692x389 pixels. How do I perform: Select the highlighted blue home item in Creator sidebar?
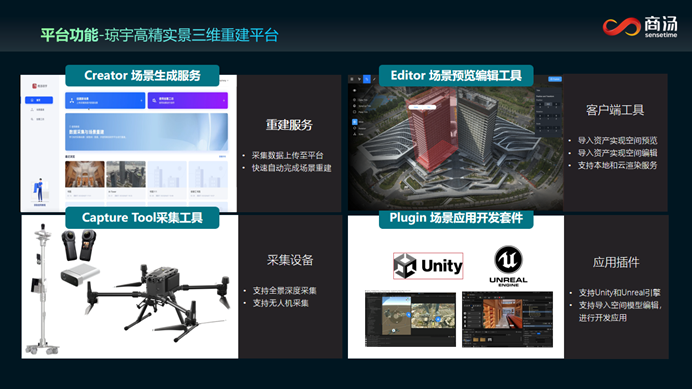(39, 100)
